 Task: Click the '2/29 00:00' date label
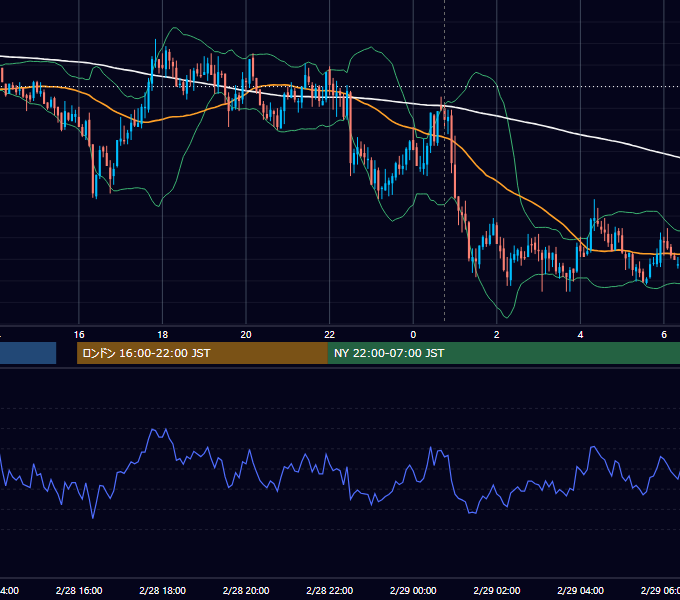point(413,590)
